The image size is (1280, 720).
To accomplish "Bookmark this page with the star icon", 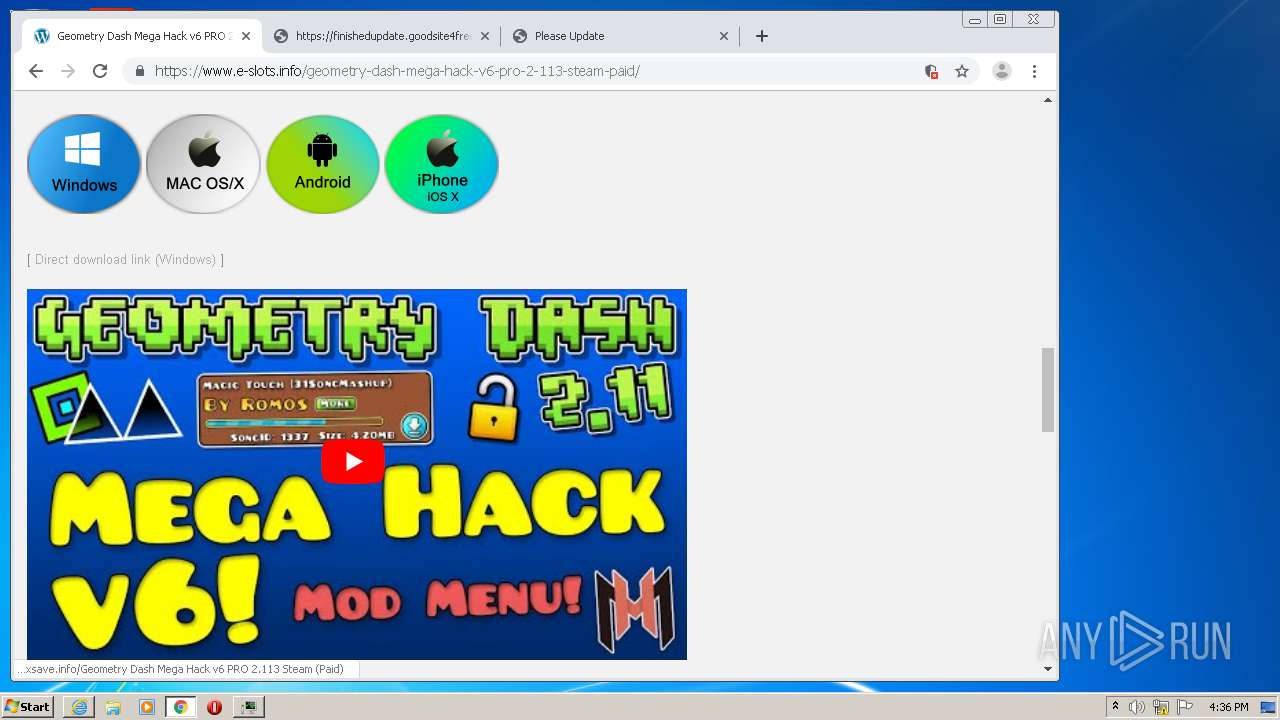I will point(962,71).
